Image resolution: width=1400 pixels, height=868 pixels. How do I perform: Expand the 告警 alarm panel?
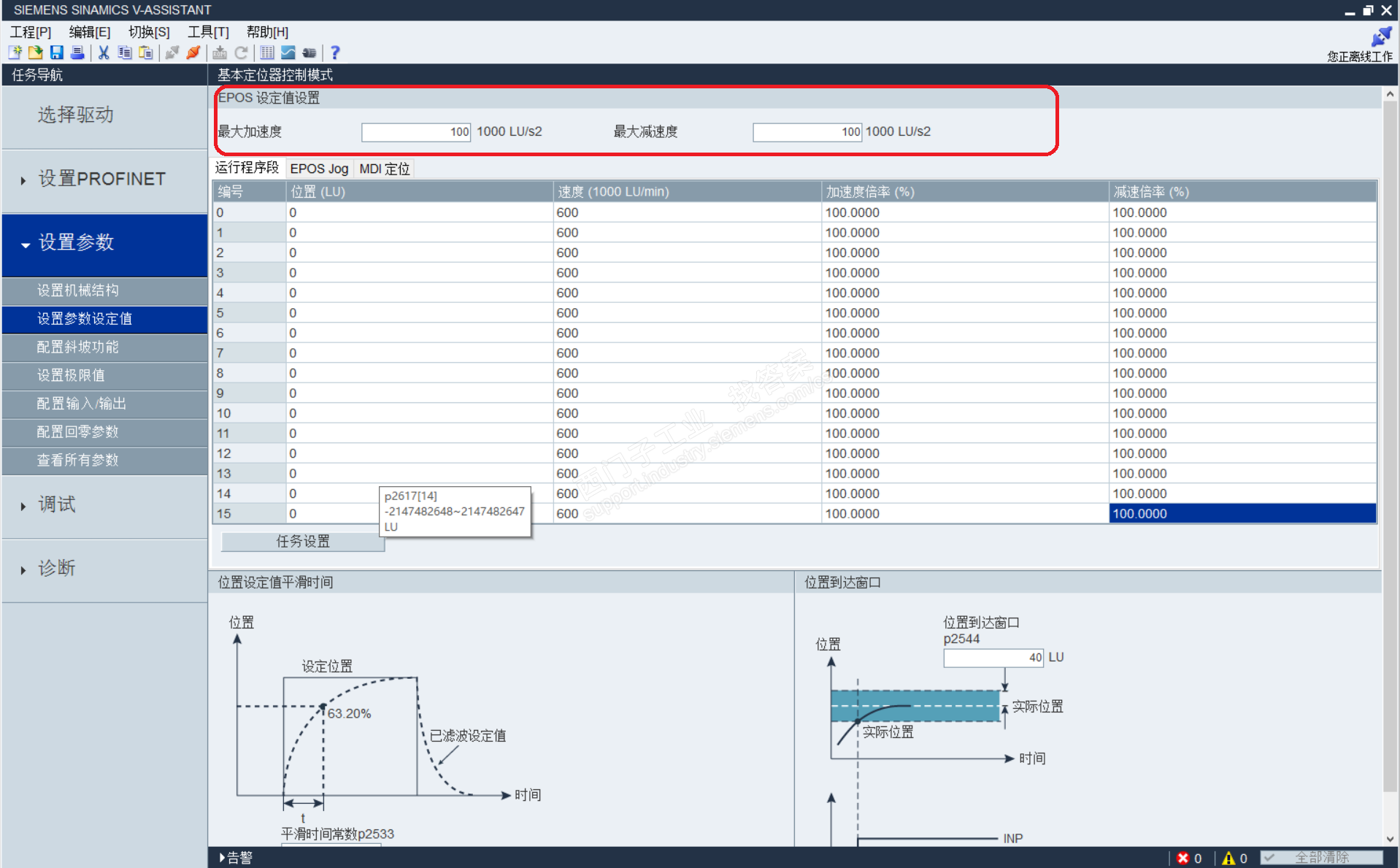[x=236, y=858]
